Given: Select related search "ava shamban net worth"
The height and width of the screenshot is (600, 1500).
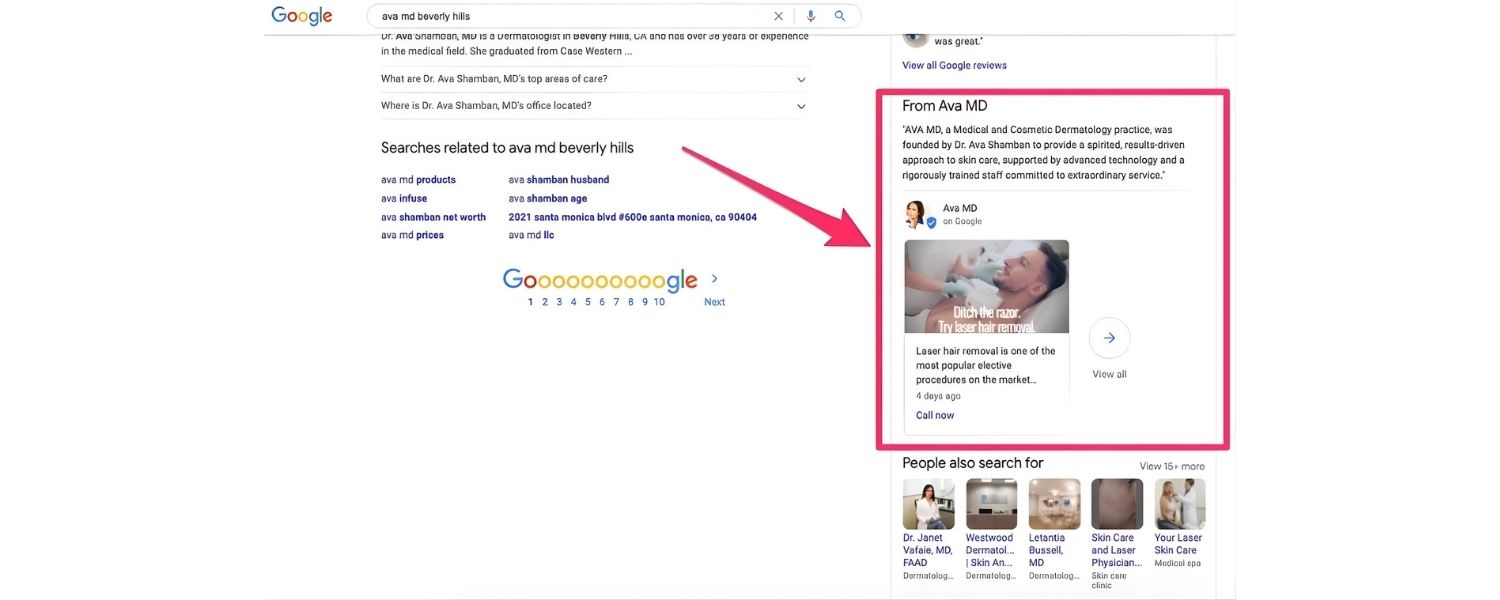Looking at the screenshot, I should [x=433, y=217].
